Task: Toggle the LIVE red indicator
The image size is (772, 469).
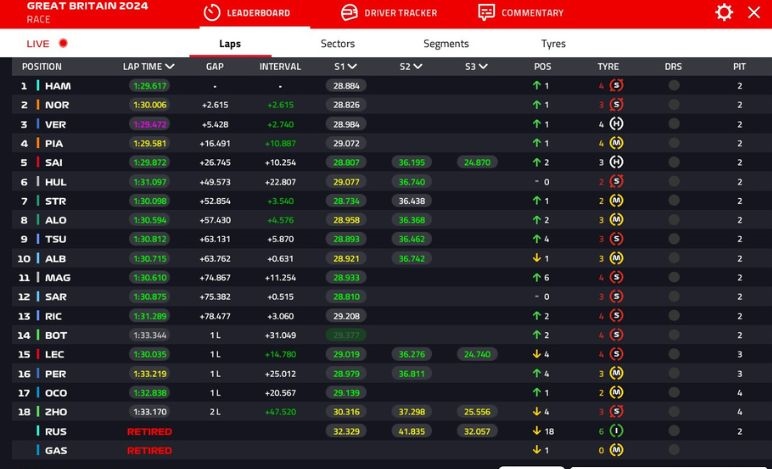Action: click(x=63, y=44)
